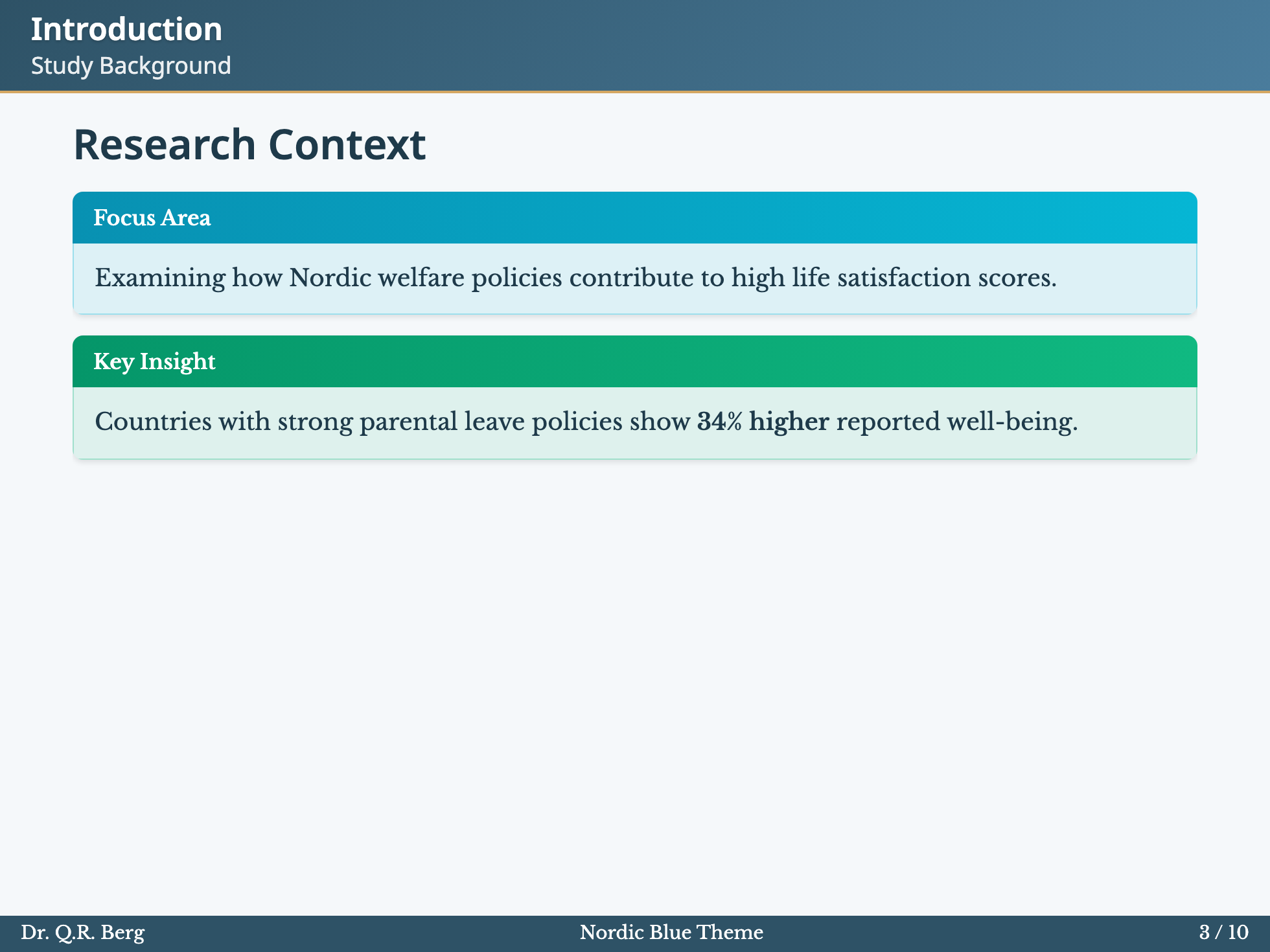Click the word 'well-being.' in Key Insight

pyautogui.click(x=1012, y=422)
